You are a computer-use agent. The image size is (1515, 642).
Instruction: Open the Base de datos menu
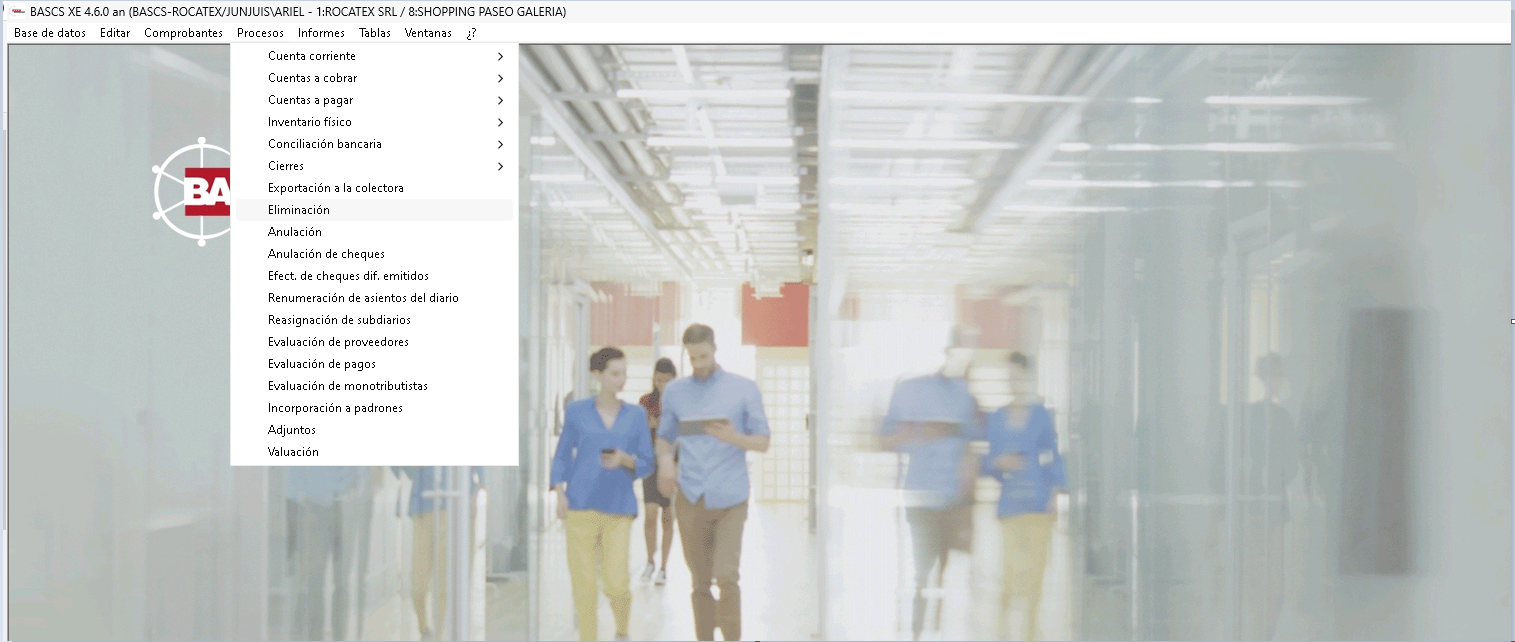(50, 33)
